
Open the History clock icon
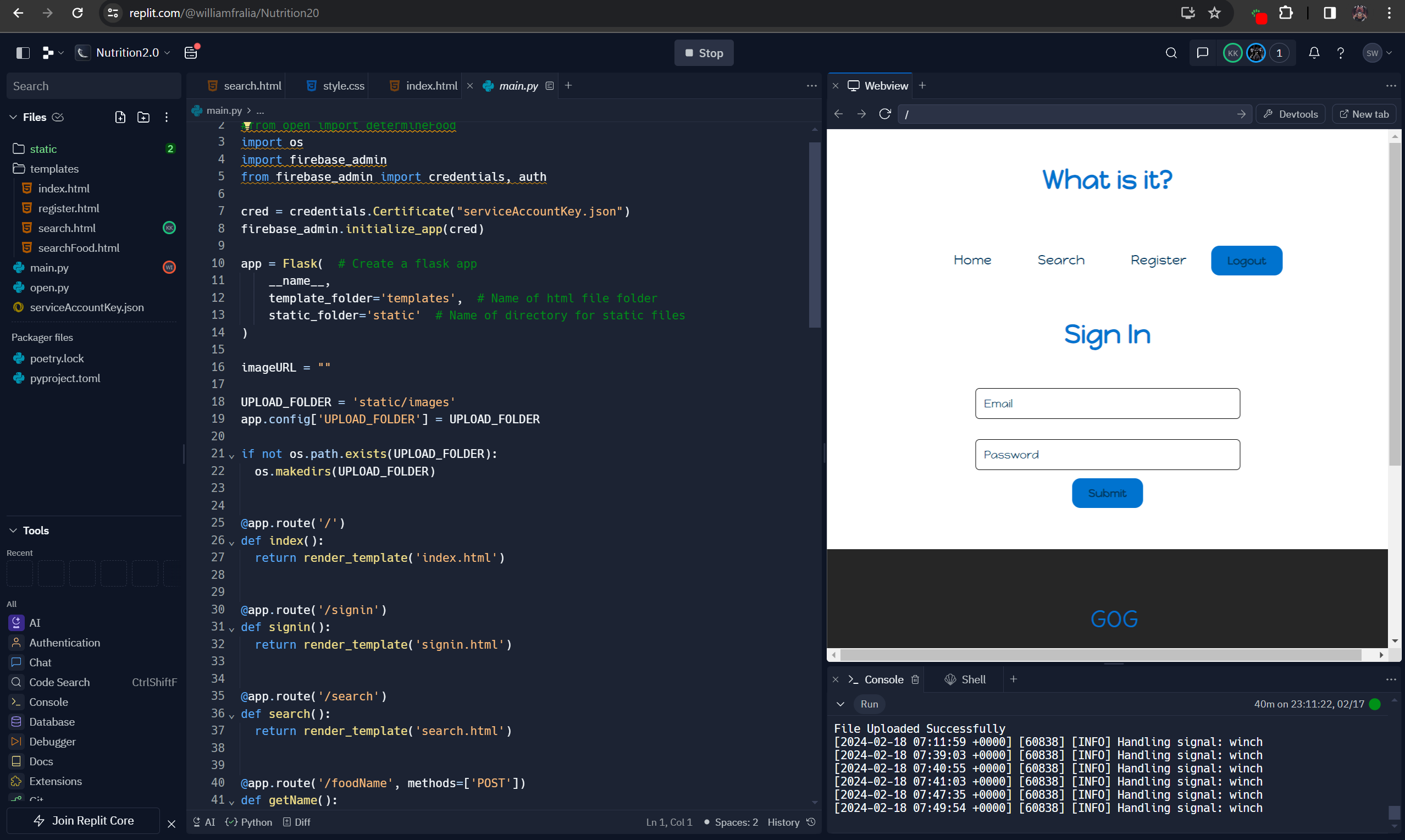tap(811, 822)
